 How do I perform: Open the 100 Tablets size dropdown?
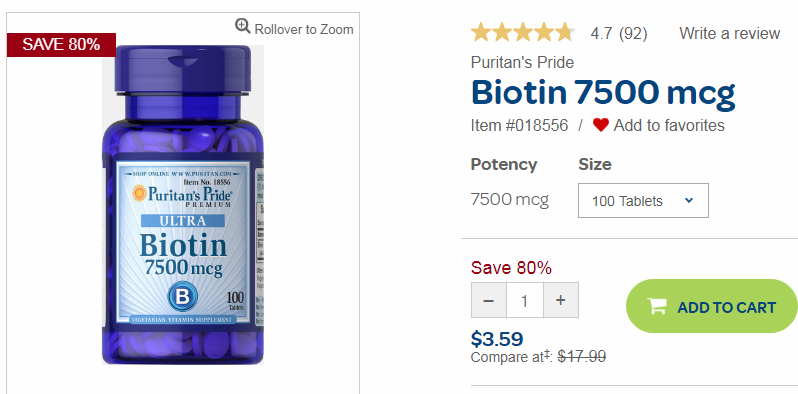tap(643, 201)
